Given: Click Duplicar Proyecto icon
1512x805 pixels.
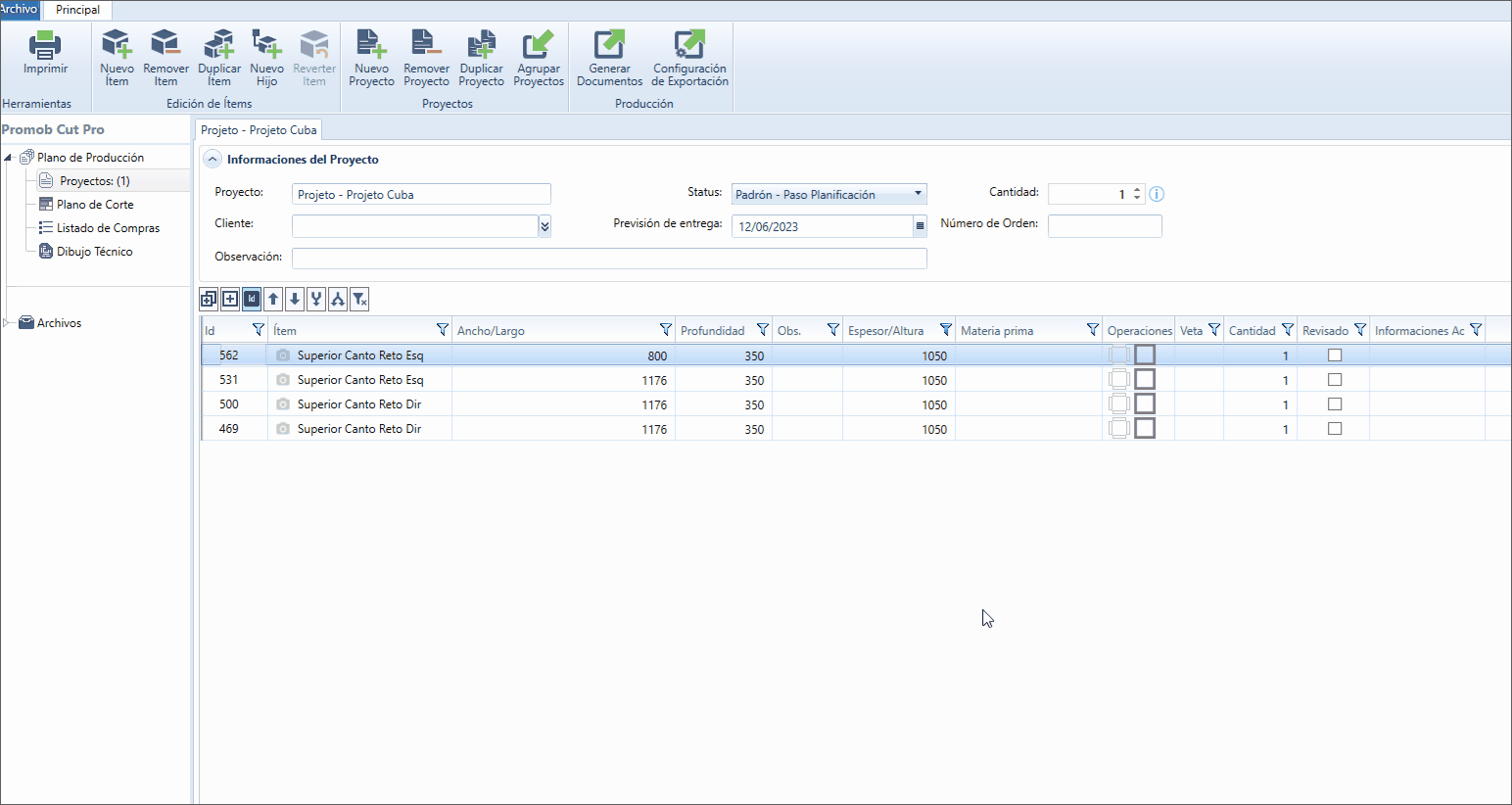Looking at the screenshot, I should tap(481, 44).
